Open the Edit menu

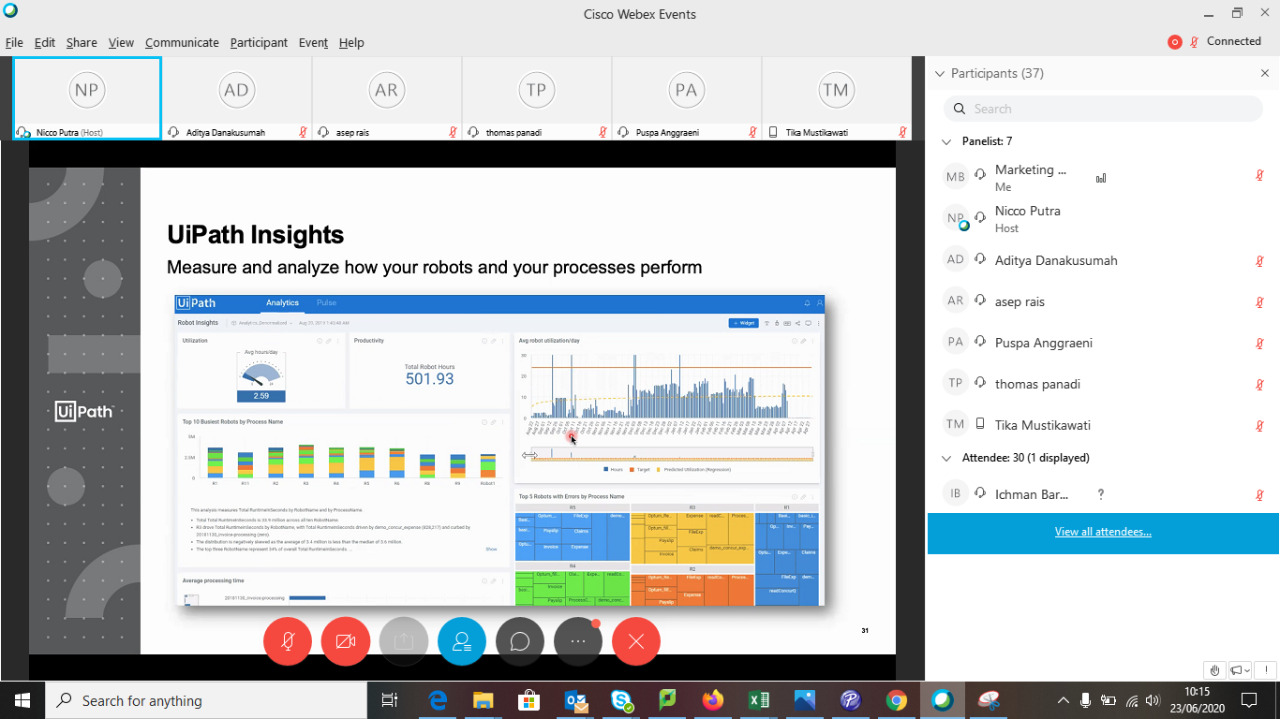click(45, 43)
